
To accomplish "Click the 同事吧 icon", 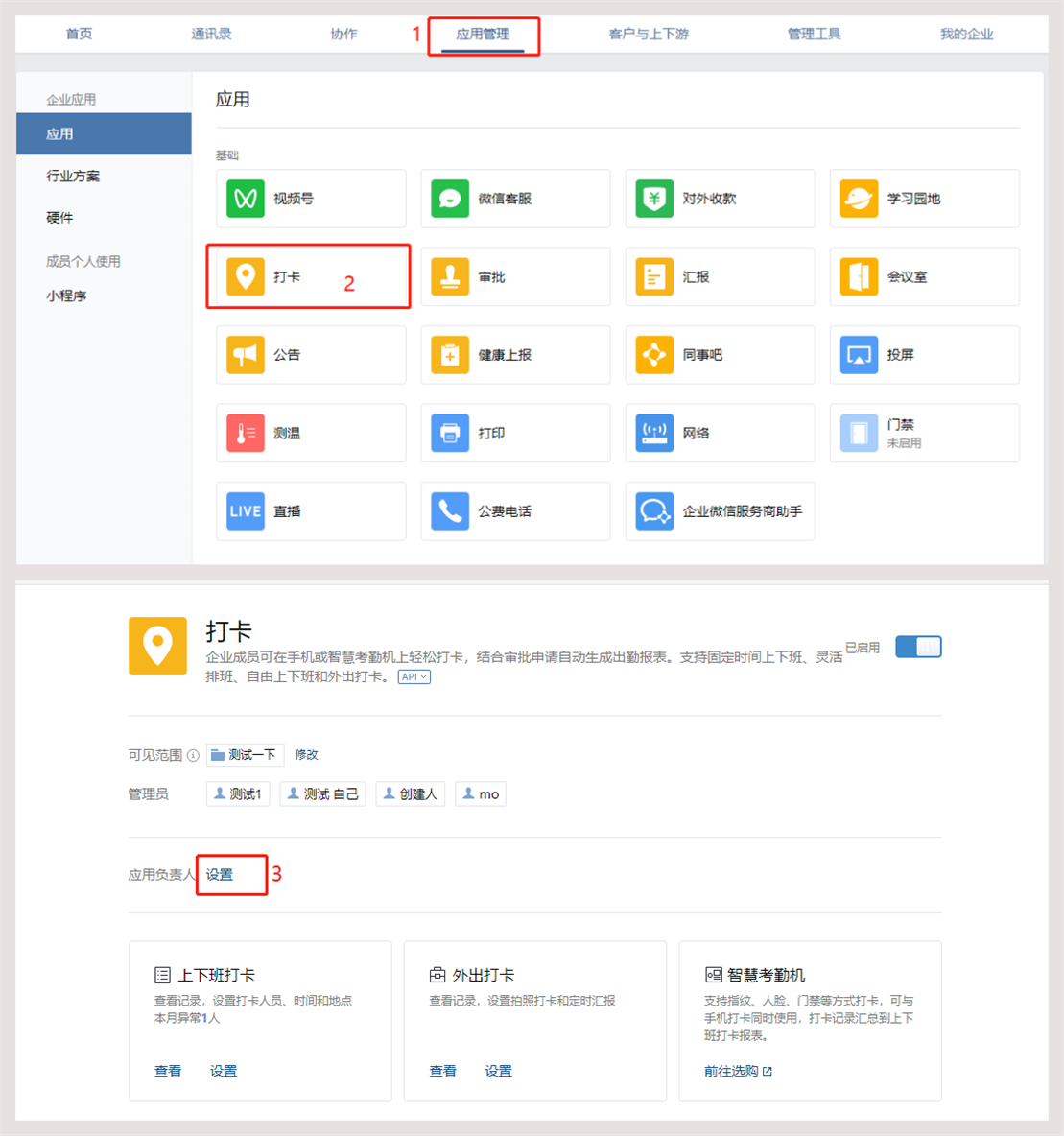I will click(x=654, y=355).
